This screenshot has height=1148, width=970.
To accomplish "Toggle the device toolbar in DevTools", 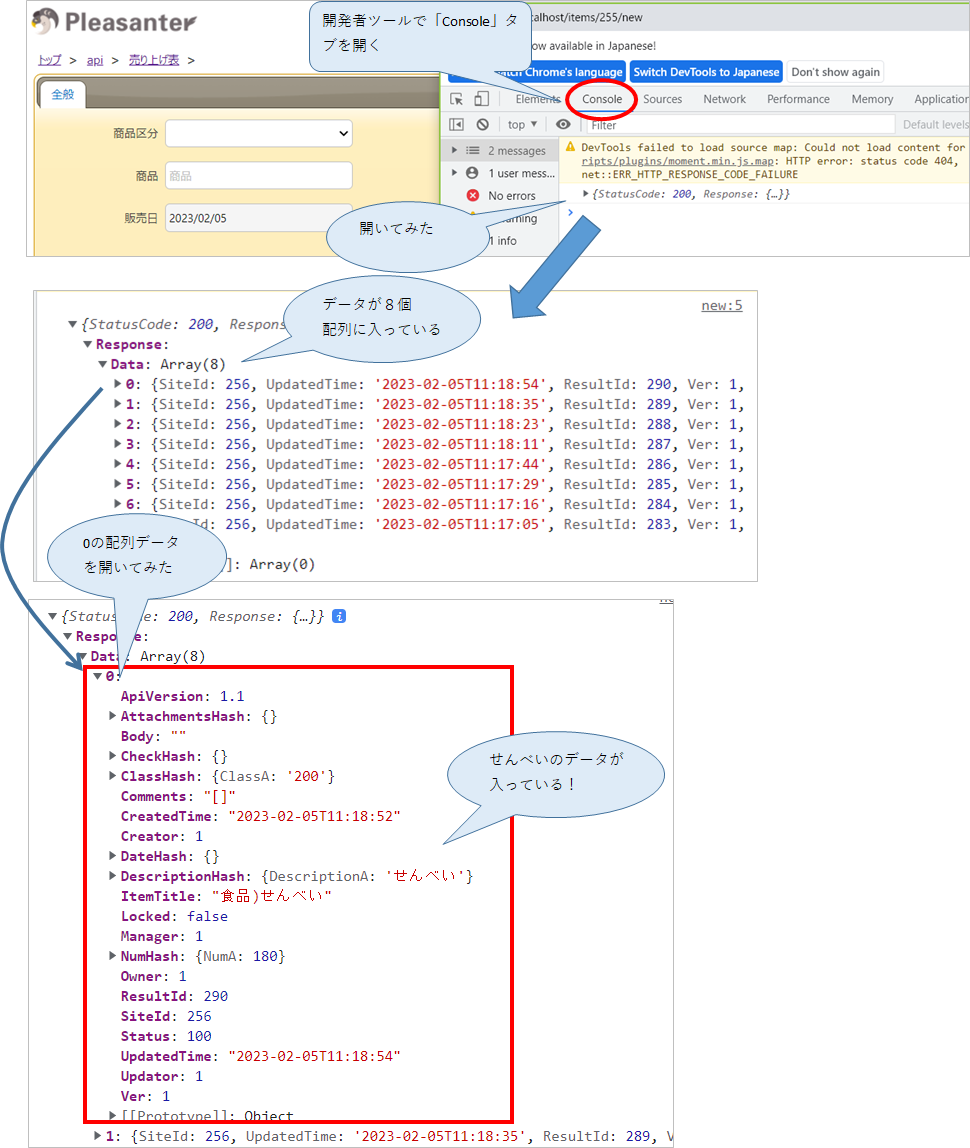I will click(x=481, y=100).
